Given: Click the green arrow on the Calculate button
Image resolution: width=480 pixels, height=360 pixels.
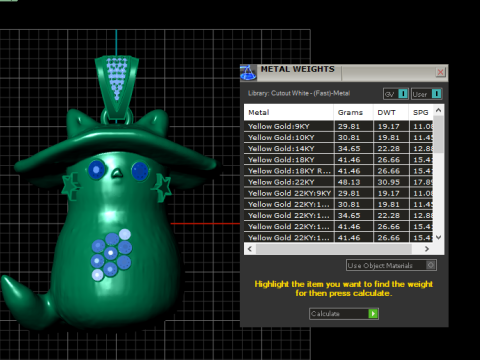Looking at the screenshot, I should point(373,314).
